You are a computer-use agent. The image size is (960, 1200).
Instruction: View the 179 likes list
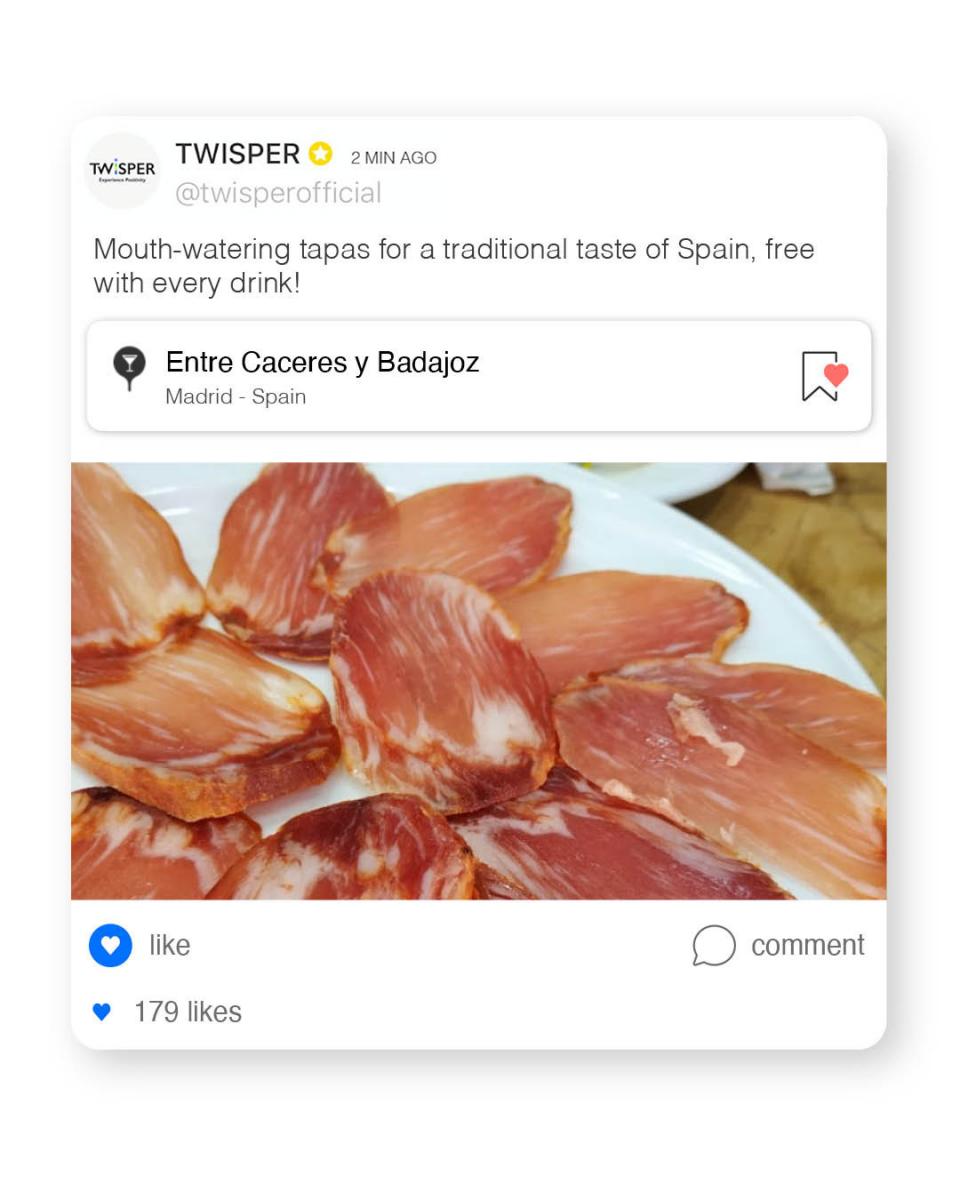[188, 1012]
